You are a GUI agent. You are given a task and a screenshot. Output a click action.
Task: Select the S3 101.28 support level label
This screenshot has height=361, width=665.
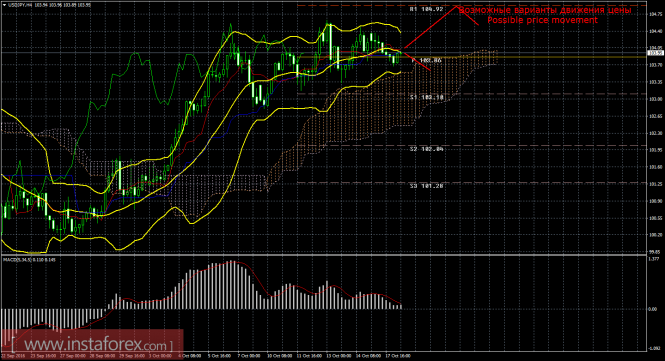[x=427, y=186]
